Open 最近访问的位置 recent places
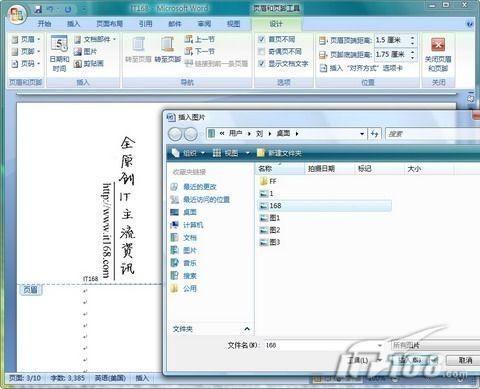The width and height of the screenshot is (480, 389). pyautogui.click(x=200, y=200)
